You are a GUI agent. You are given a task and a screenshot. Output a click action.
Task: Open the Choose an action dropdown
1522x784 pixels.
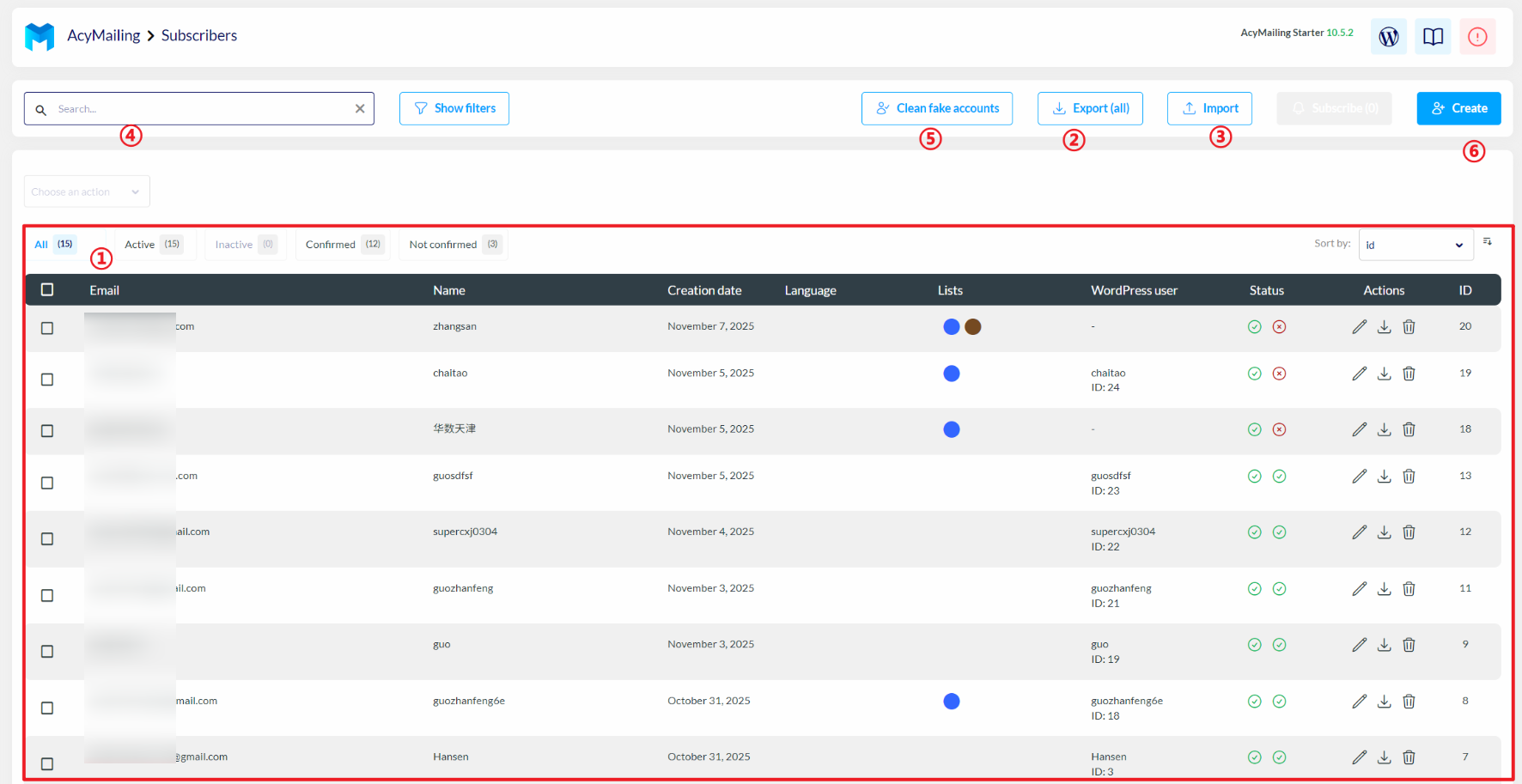pos(87,191)
